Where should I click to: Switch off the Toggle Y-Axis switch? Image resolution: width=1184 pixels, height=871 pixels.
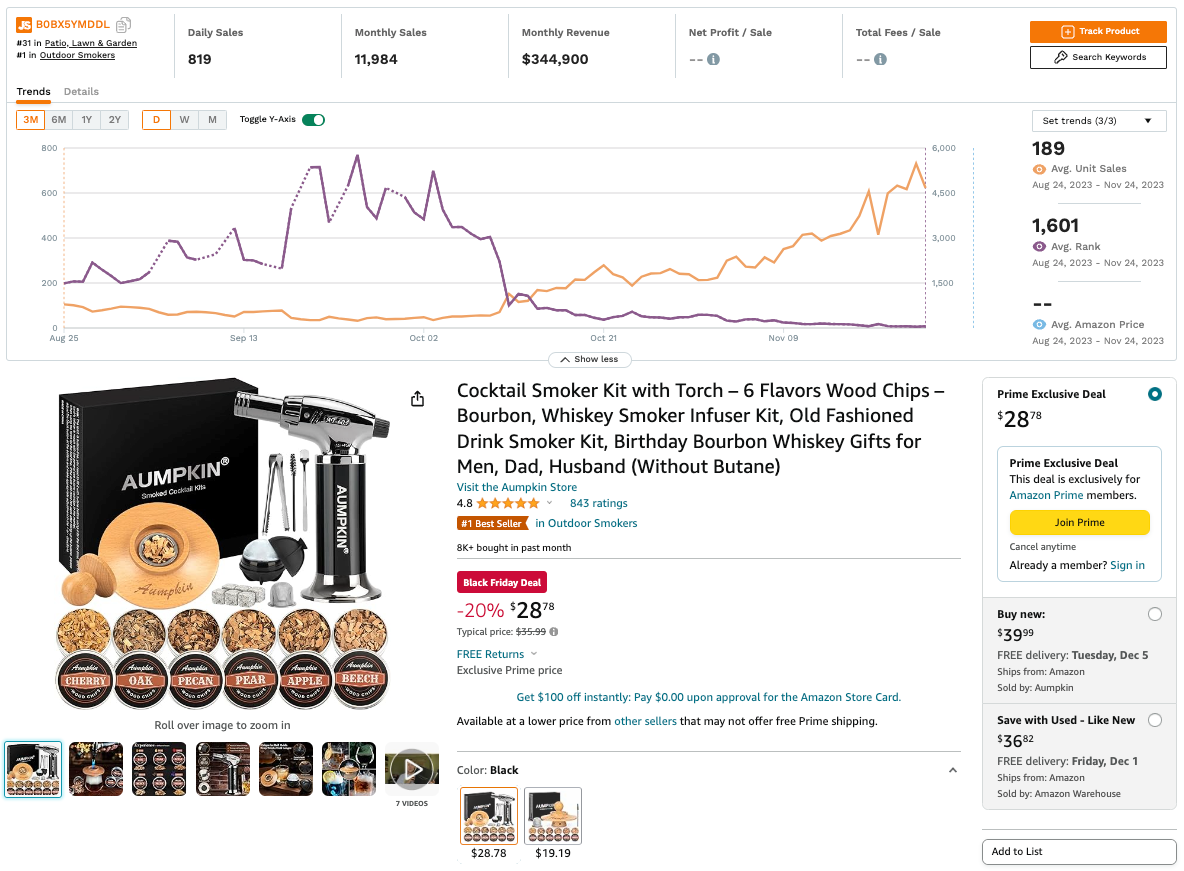[x=313, y=120]
